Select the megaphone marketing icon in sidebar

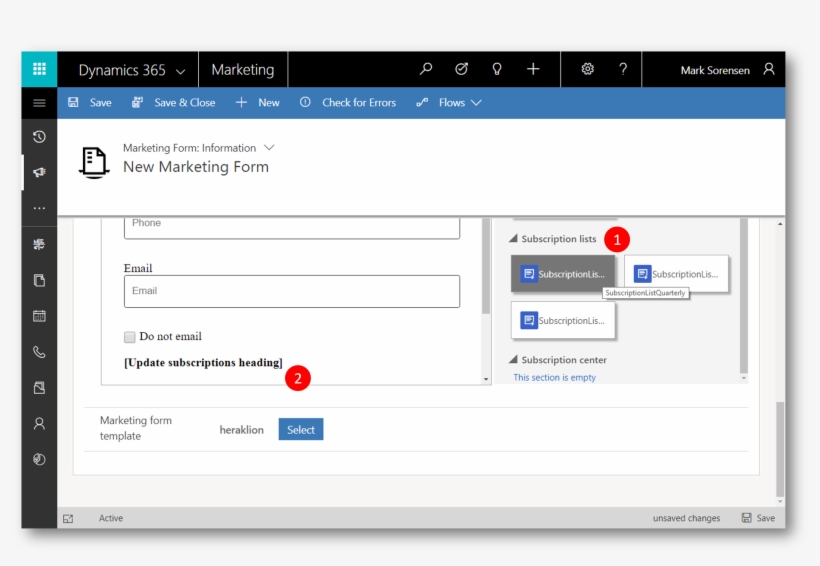click(39, 172)
